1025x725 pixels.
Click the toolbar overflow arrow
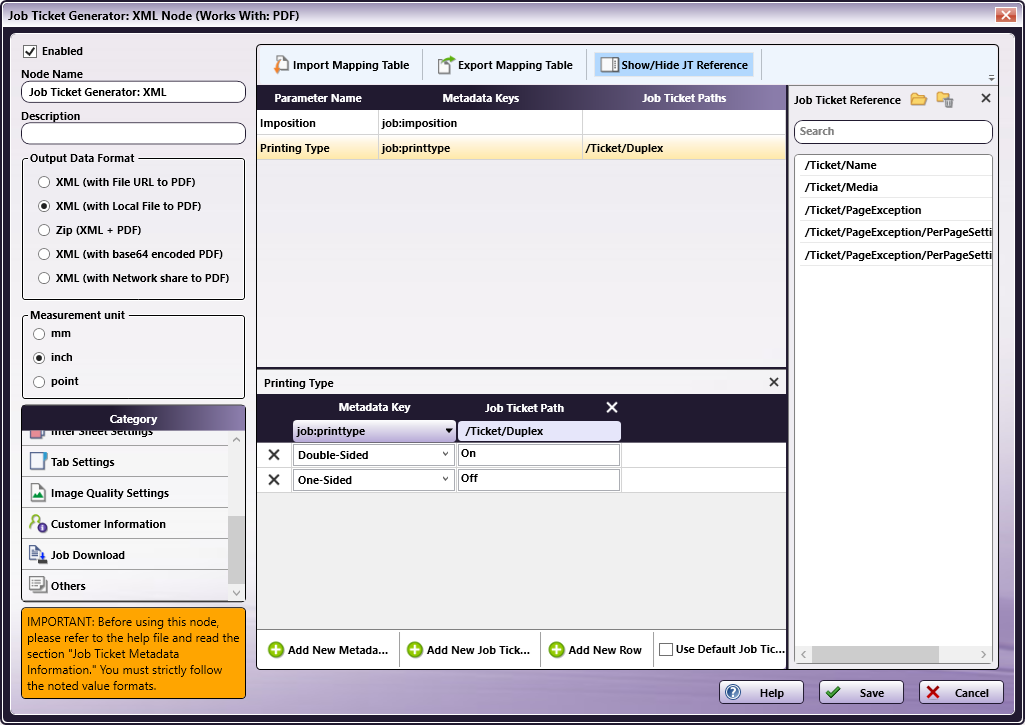point(991,78)
